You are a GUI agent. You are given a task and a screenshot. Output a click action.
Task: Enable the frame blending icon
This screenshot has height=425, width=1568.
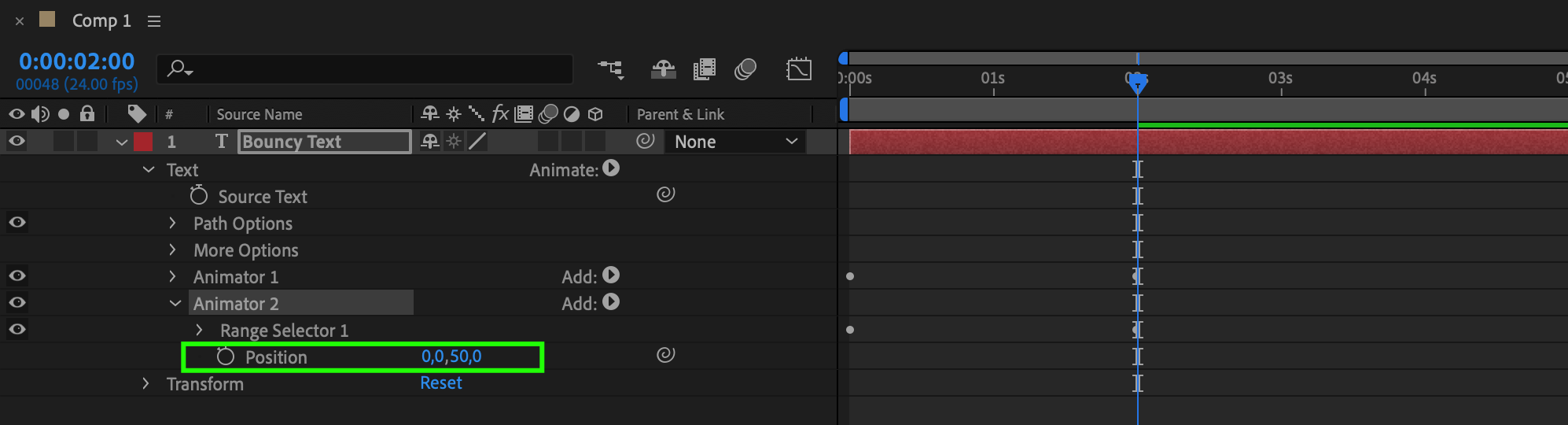[x=705, y=69]
